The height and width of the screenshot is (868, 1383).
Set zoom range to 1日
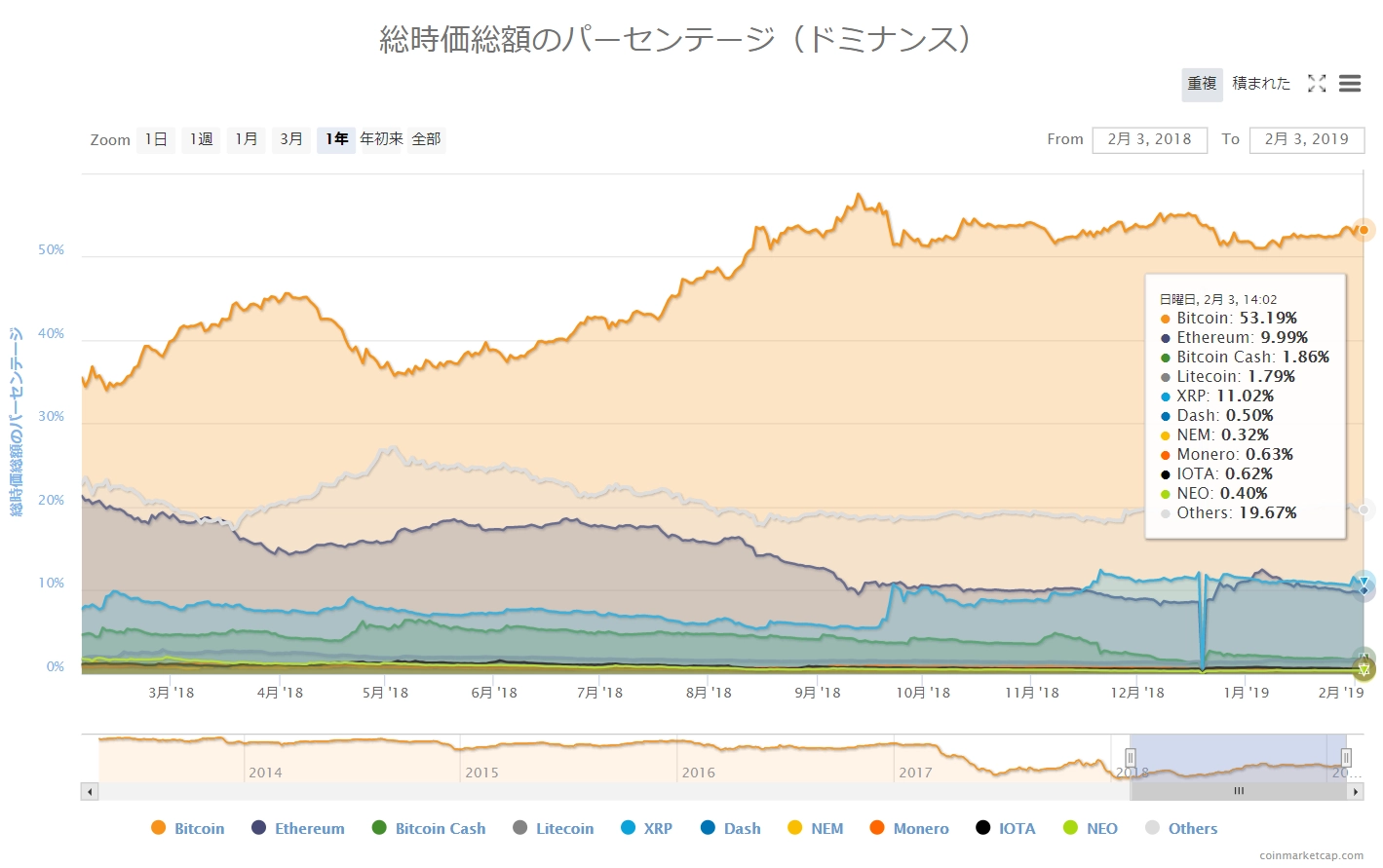point(156,139)
